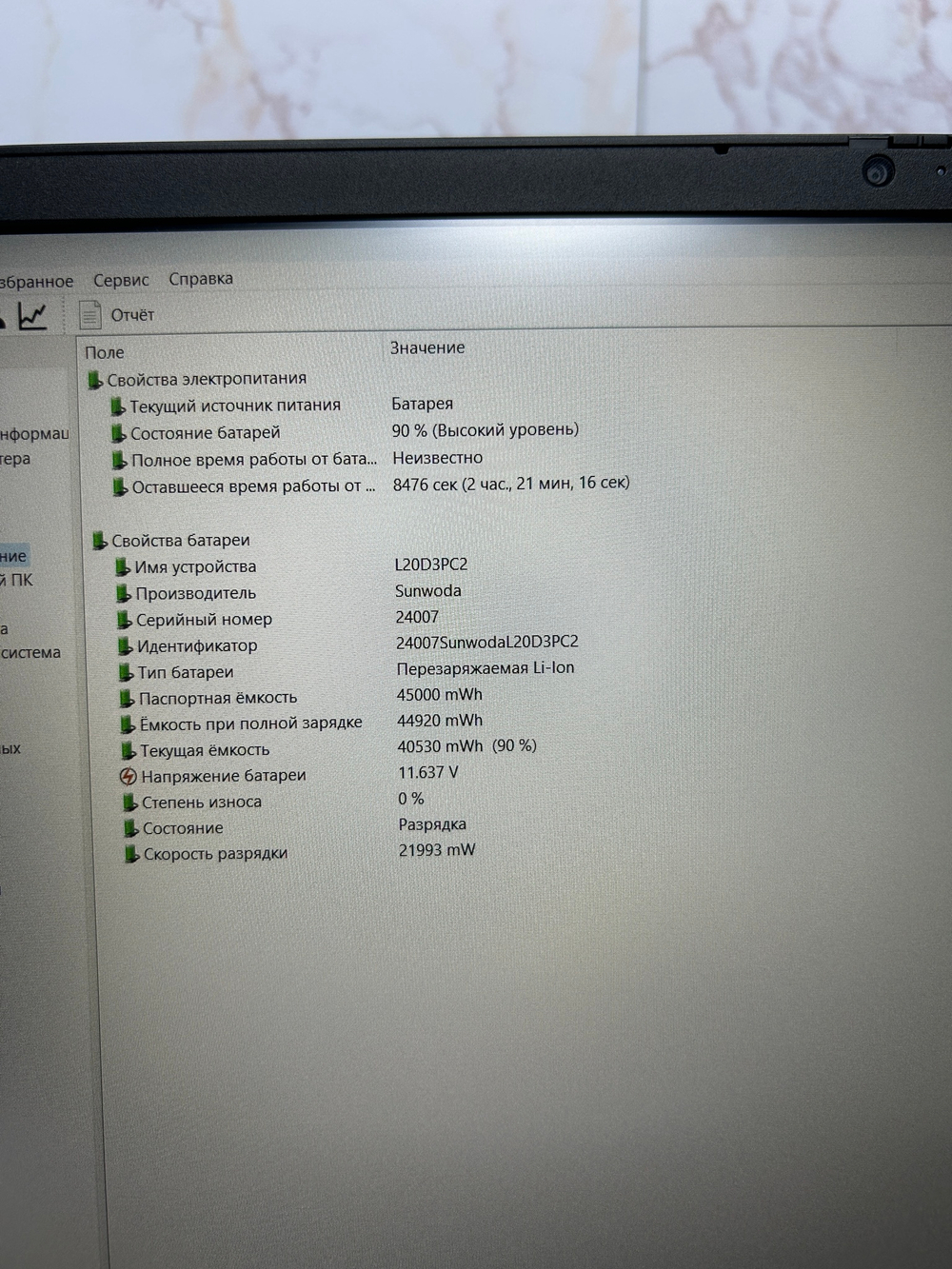
Task: Click the value Разрядка
Action: pyautogui.click(x=432, y=824)
